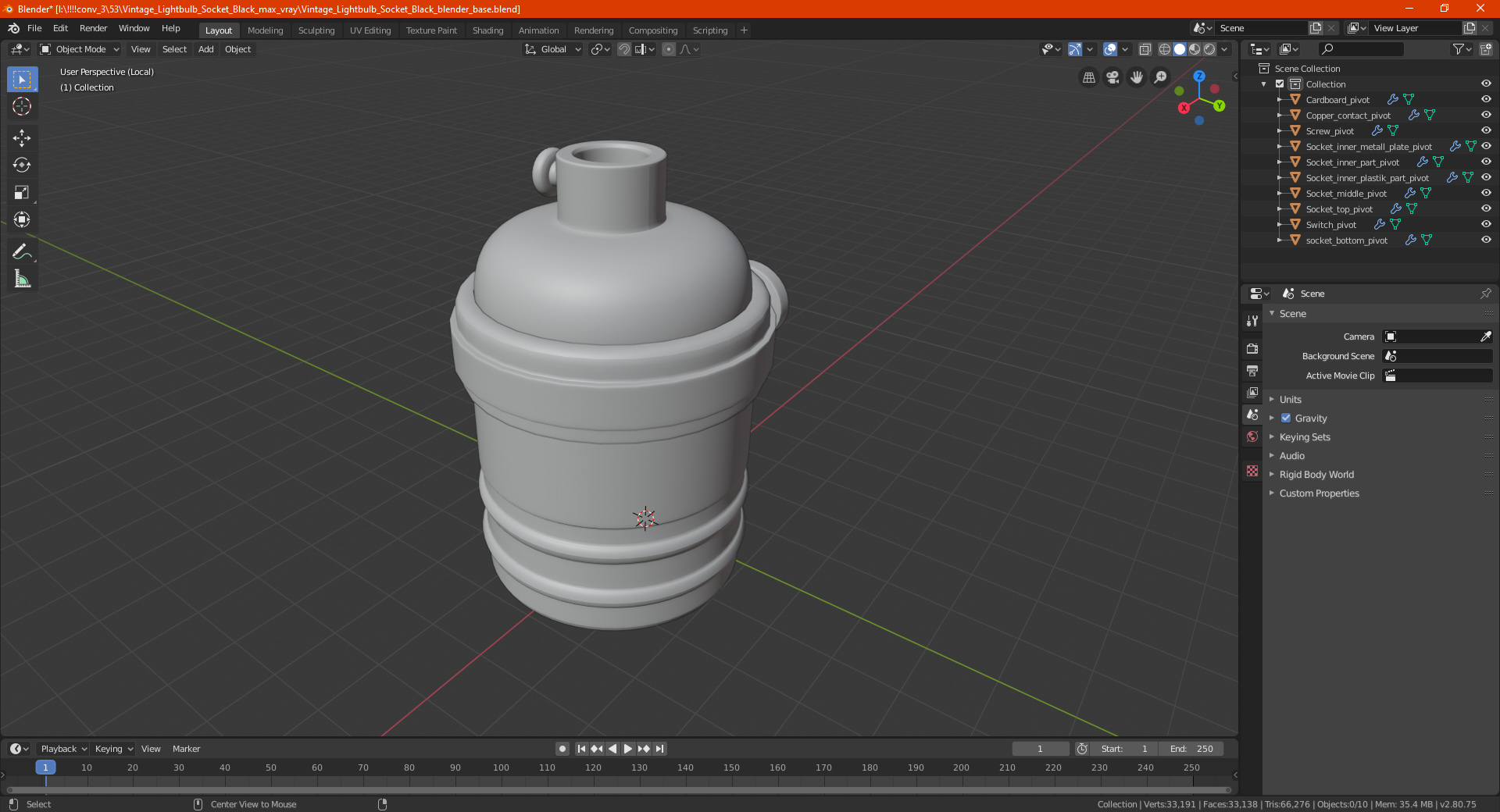Image resolution: width=1500 pixels, height=812 pixels.
Task: Select the Scale tool
Action: [22, 192]
